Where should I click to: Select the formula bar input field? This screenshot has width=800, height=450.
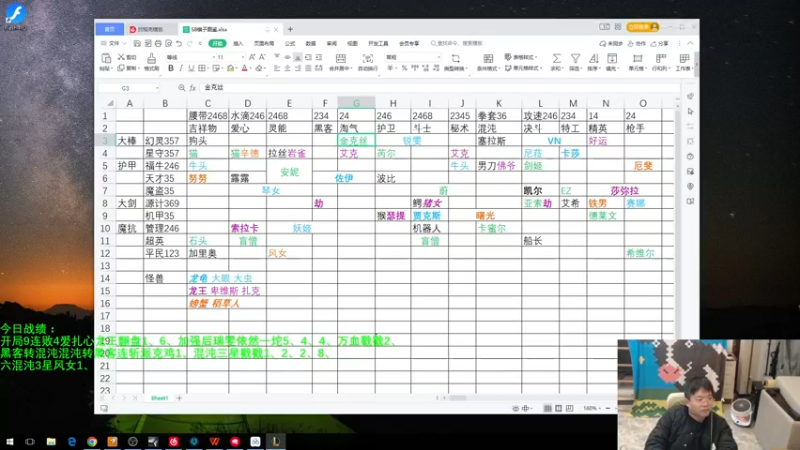[x=439, y=88]
